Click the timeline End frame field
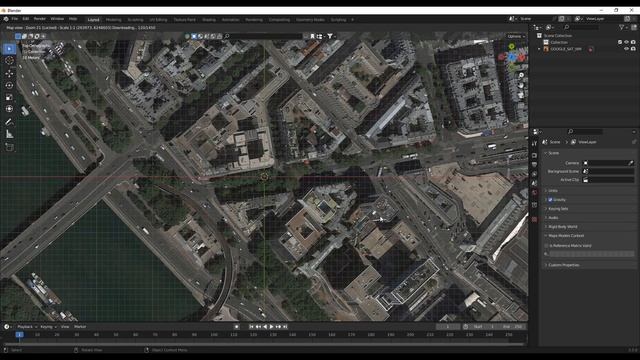The height and width of the screenshot is (360, 640). click(512, 327)
